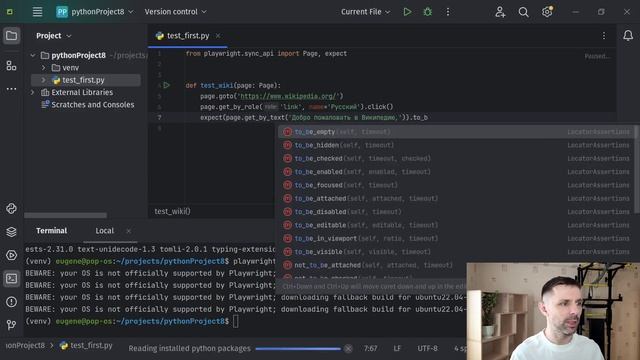640x360 pixels.
Task: Click LF line separator indicator
Action: (397, 349)
